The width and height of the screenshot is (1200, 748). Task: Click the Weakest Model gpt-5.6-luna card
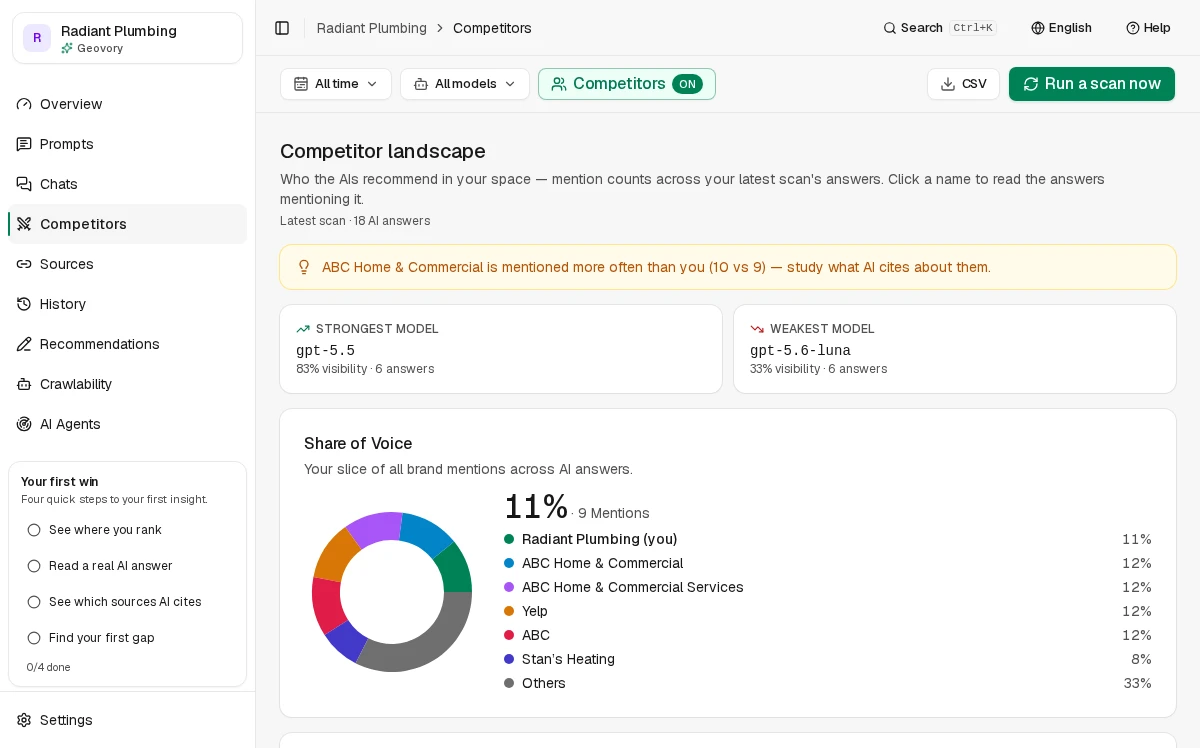(x=955, y=349)
